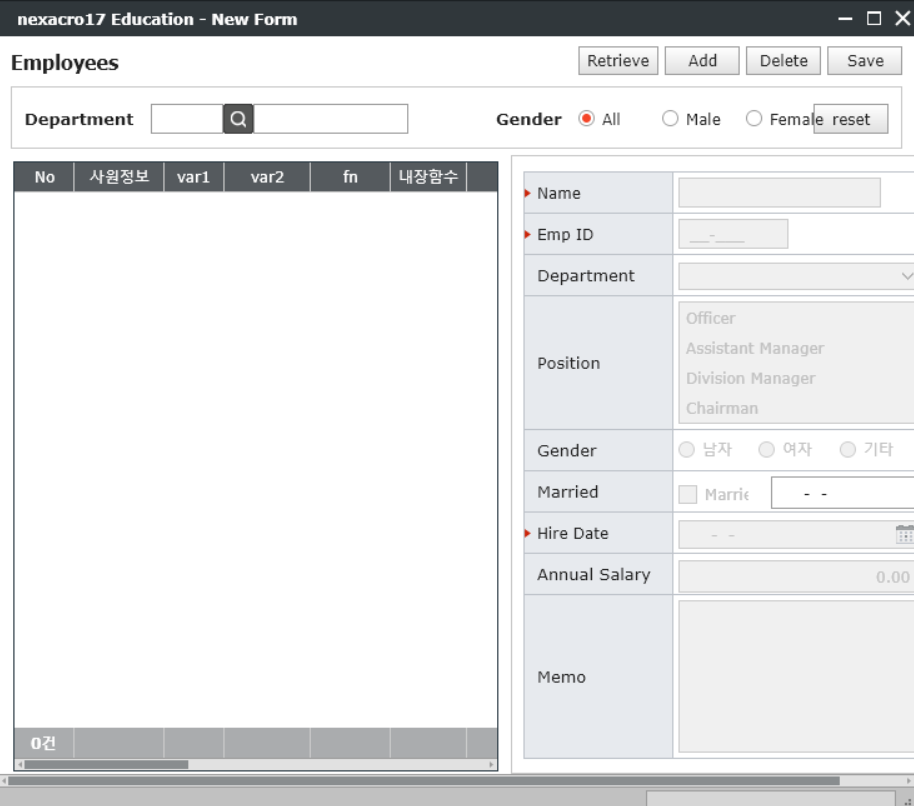Click the department name input field

click(x=331, y=119)
